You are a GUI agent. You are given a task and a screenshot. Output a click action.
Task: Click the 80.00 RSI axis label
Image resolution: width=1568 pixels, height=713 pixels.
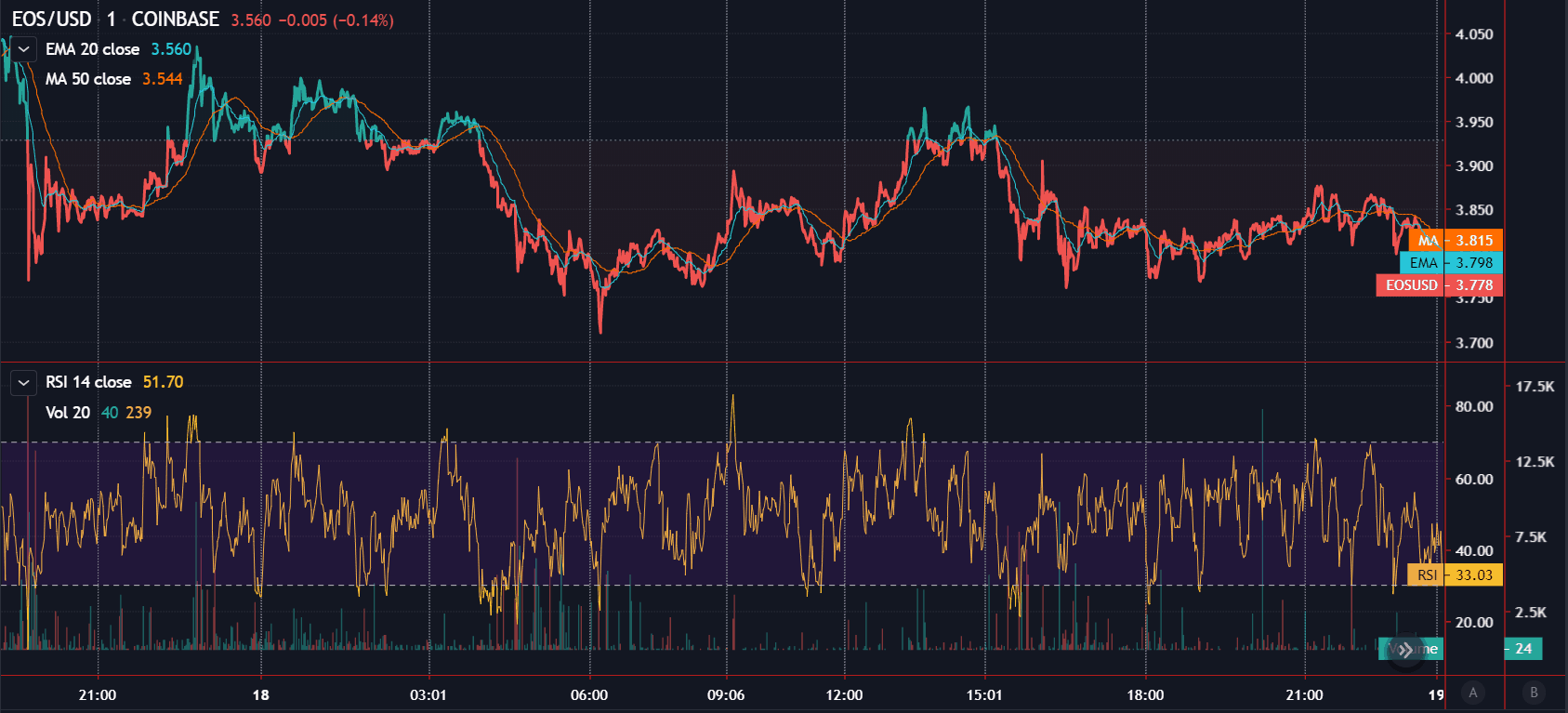pos(1474,406)
